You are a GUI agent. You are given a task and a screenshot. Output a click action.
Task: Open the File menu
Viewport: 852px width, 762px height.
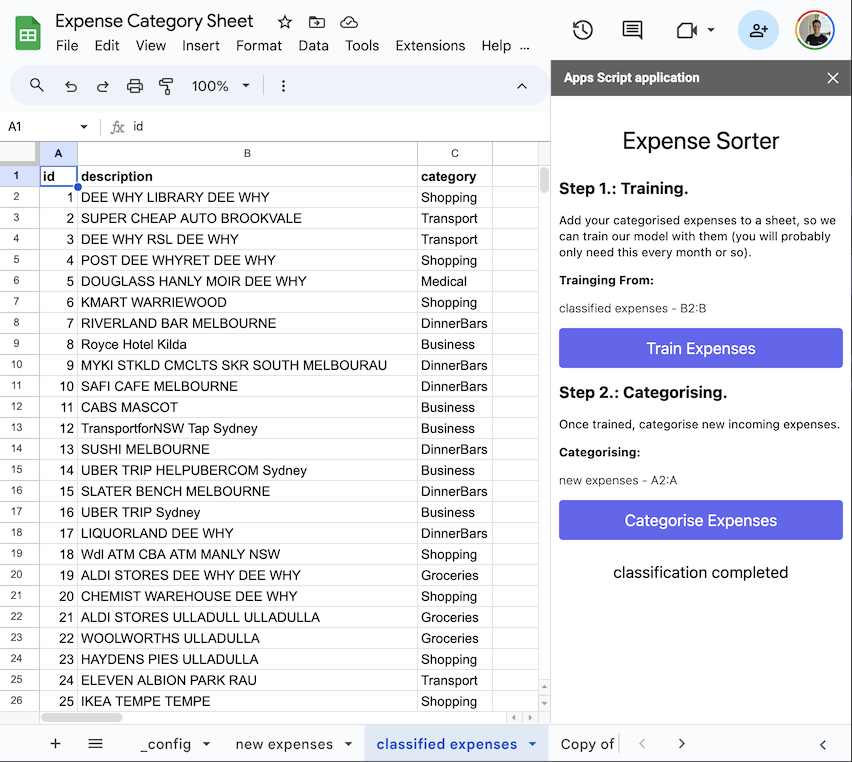(x=67, y=46)
